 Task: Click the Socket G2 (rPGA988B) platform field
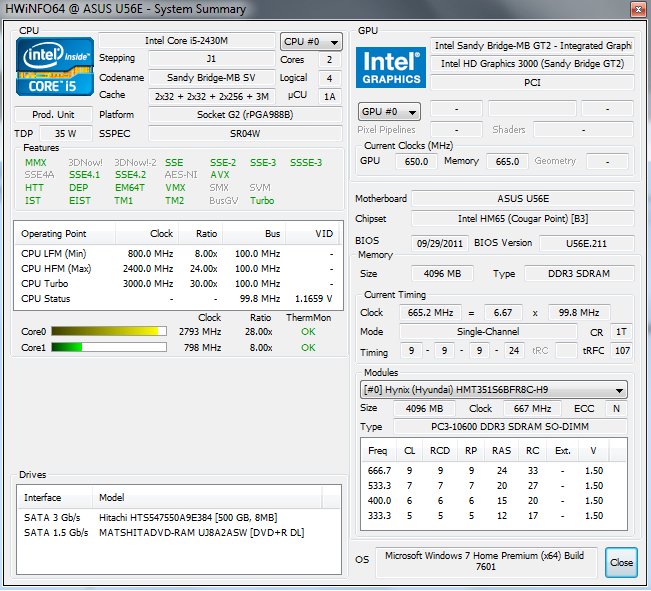click(245, 115)
